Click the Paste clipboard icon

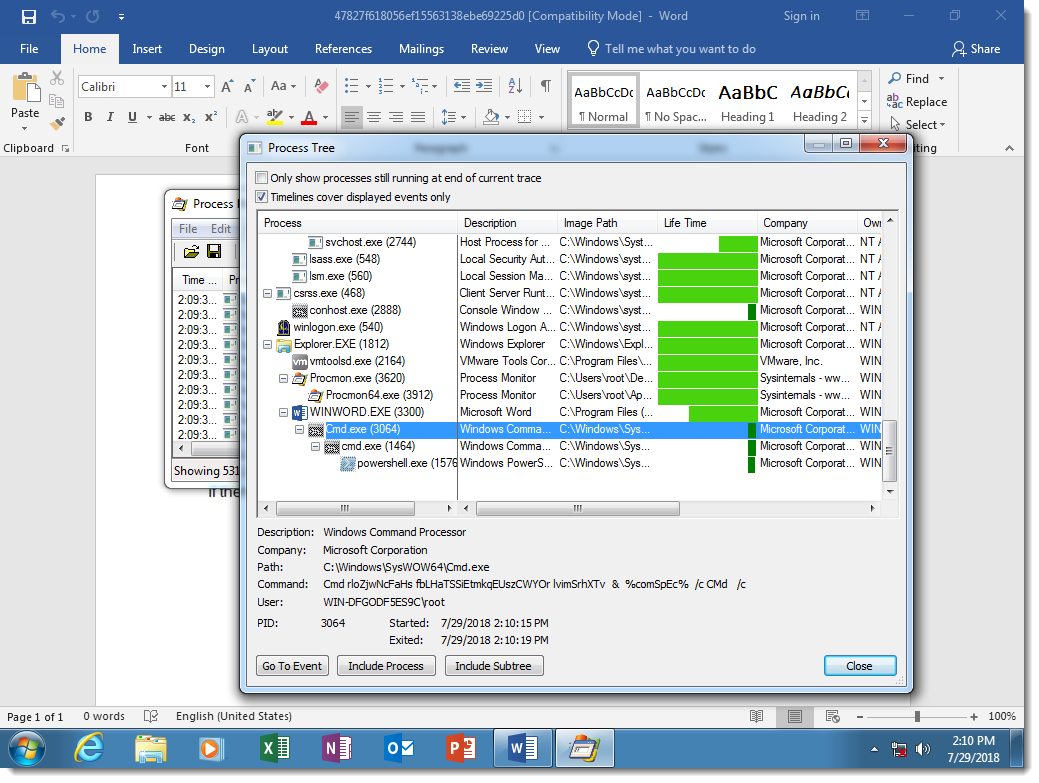(25, 89)
